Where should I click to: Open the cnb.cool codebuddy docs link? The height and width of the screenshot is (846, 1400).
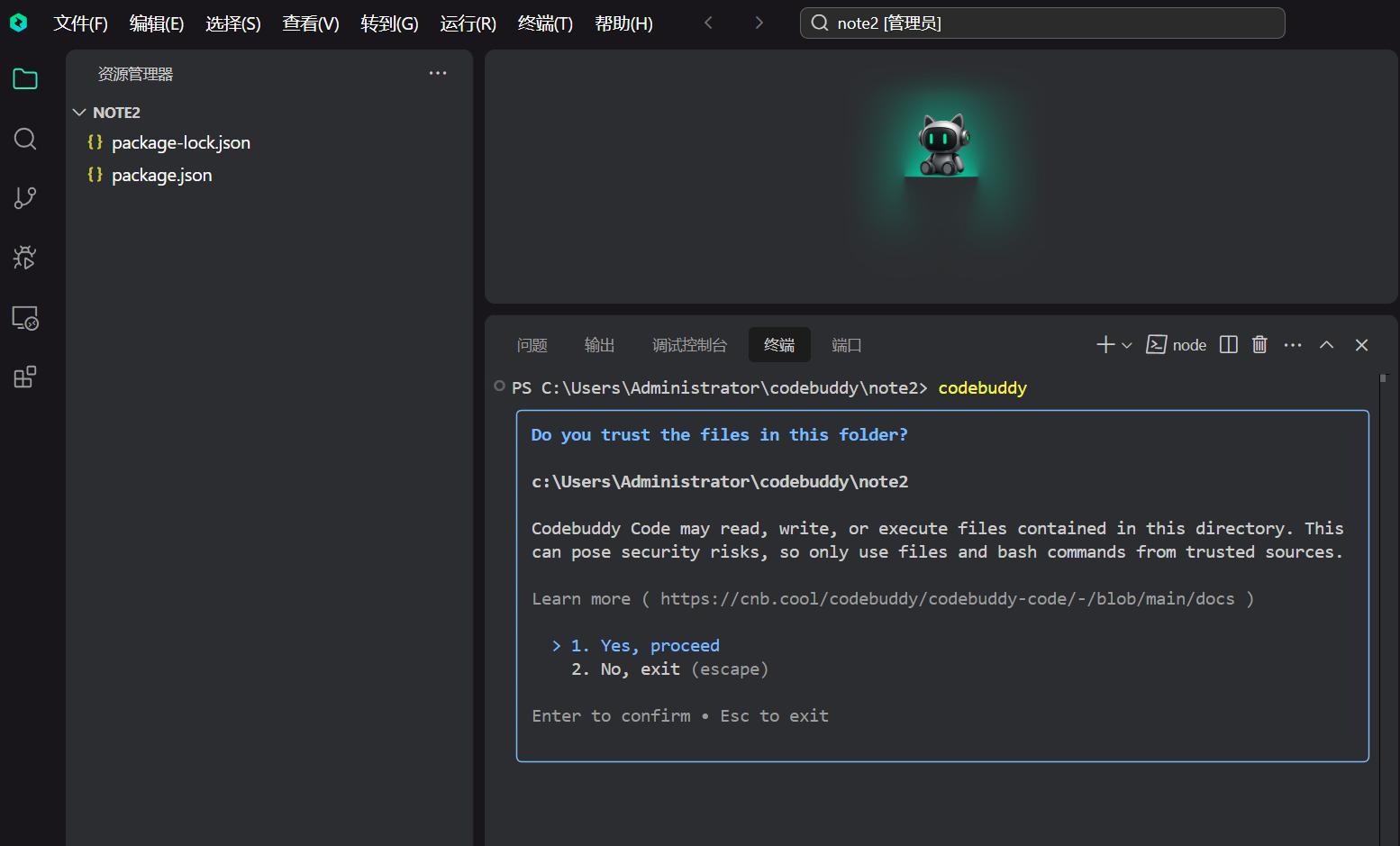pos(947,599)
